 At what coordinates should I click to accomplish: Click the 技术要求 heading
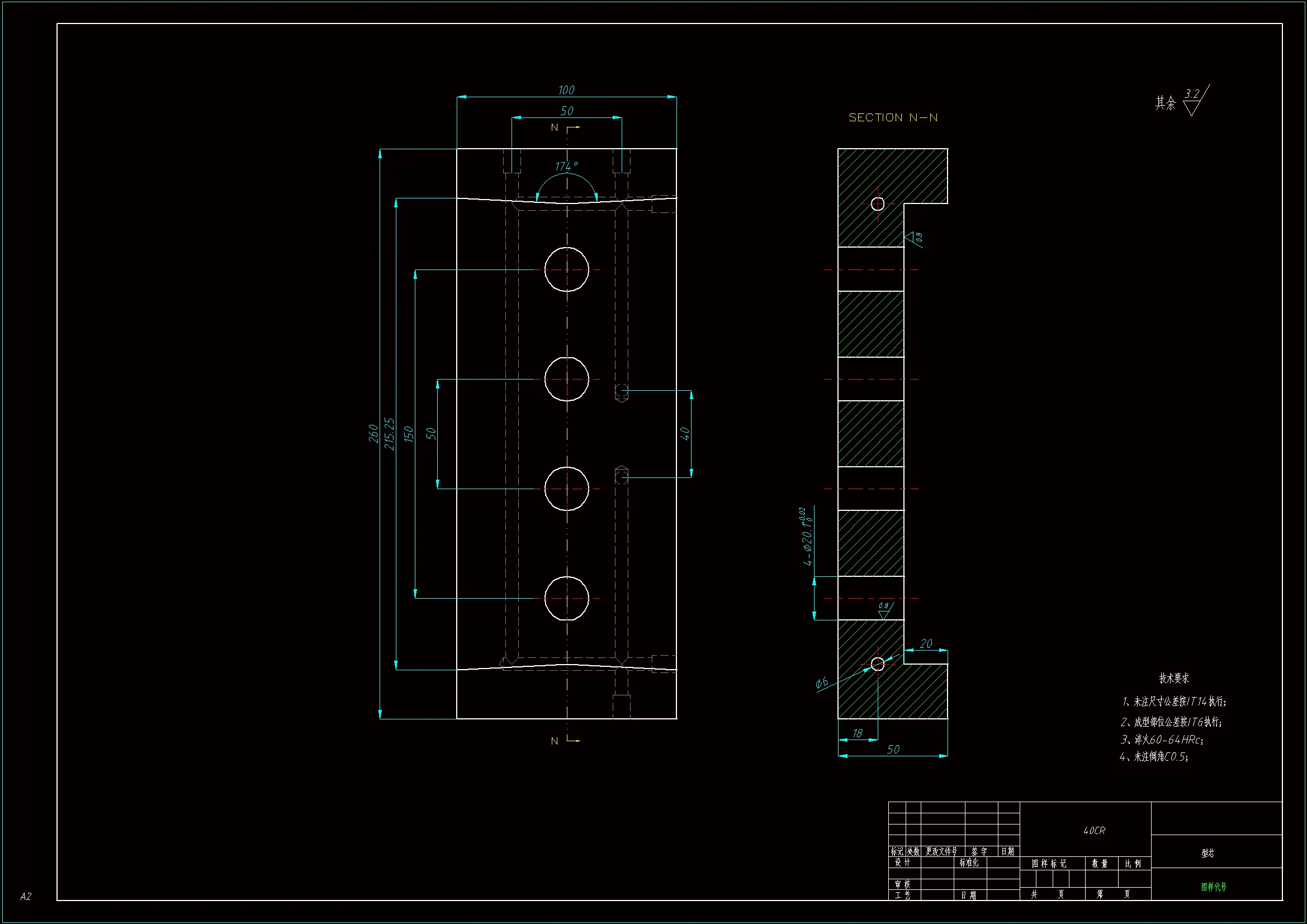coord(1174,678)
